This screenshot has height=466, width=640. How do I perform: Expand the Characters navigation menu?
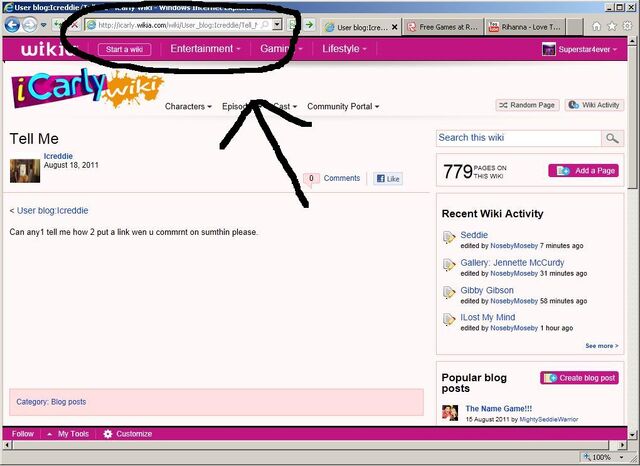coord(188,107)
